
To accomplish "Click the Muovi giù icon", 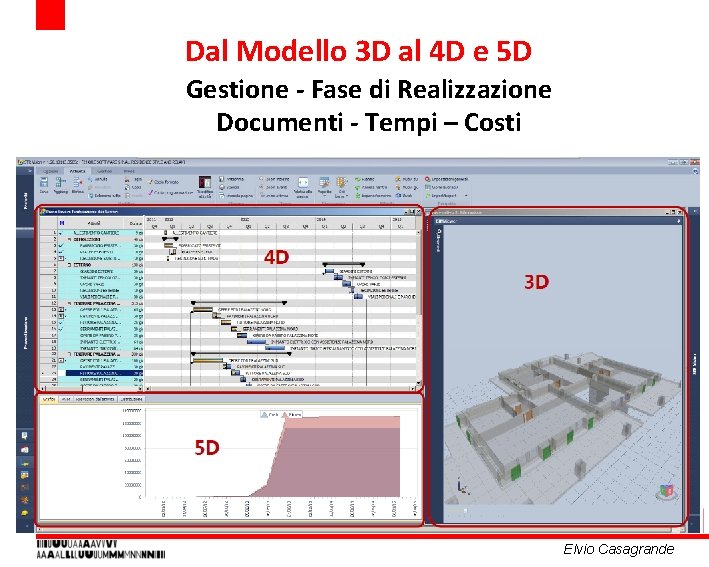I will (x=398, y=187).
